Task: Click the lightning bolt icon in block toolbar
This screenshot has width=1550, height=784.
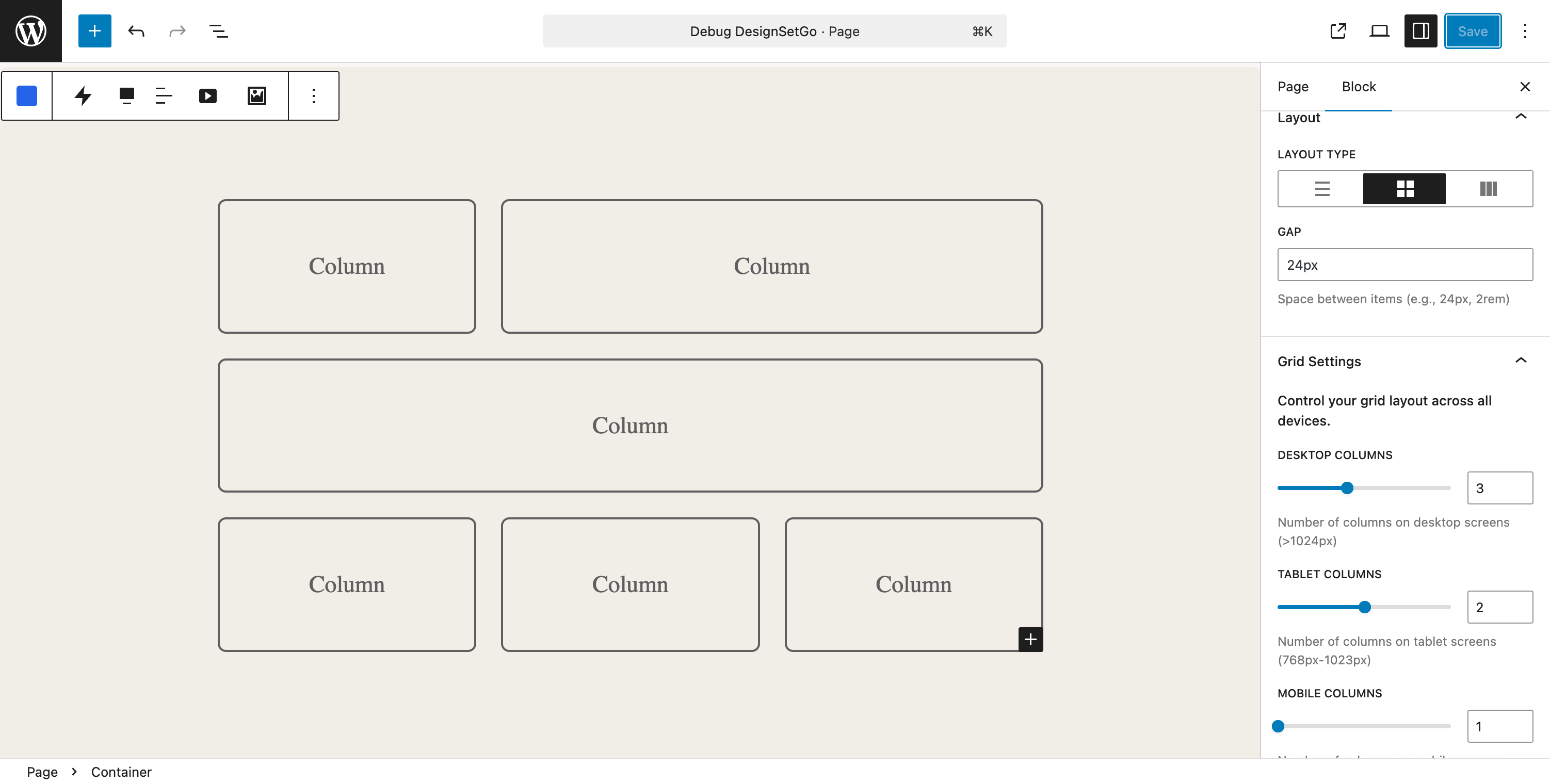Action: (83, 95)
